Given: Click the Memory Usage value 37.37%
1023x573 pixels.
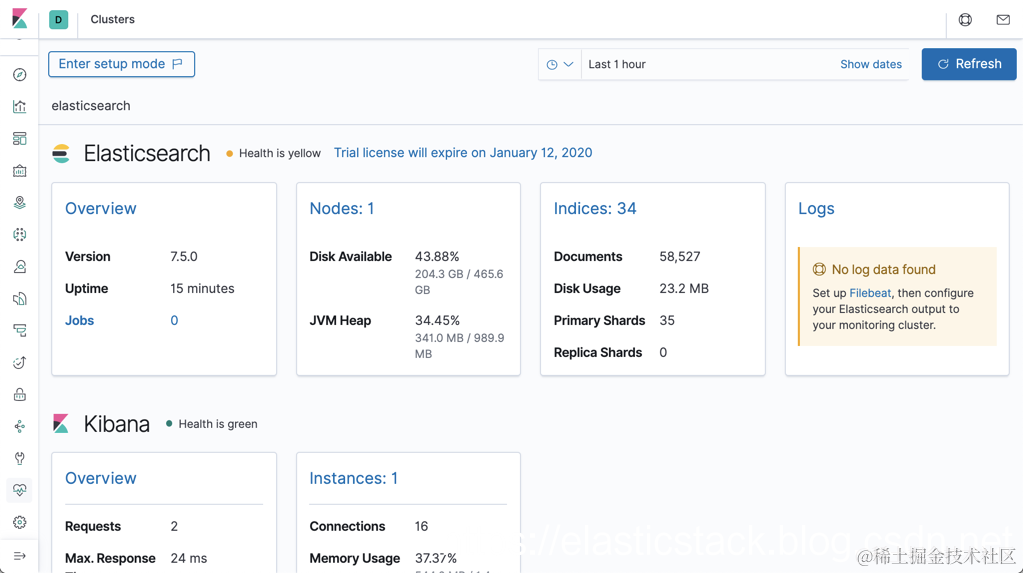Looking at the screenshot, I should pyautogui.click(x=436, y=558).
